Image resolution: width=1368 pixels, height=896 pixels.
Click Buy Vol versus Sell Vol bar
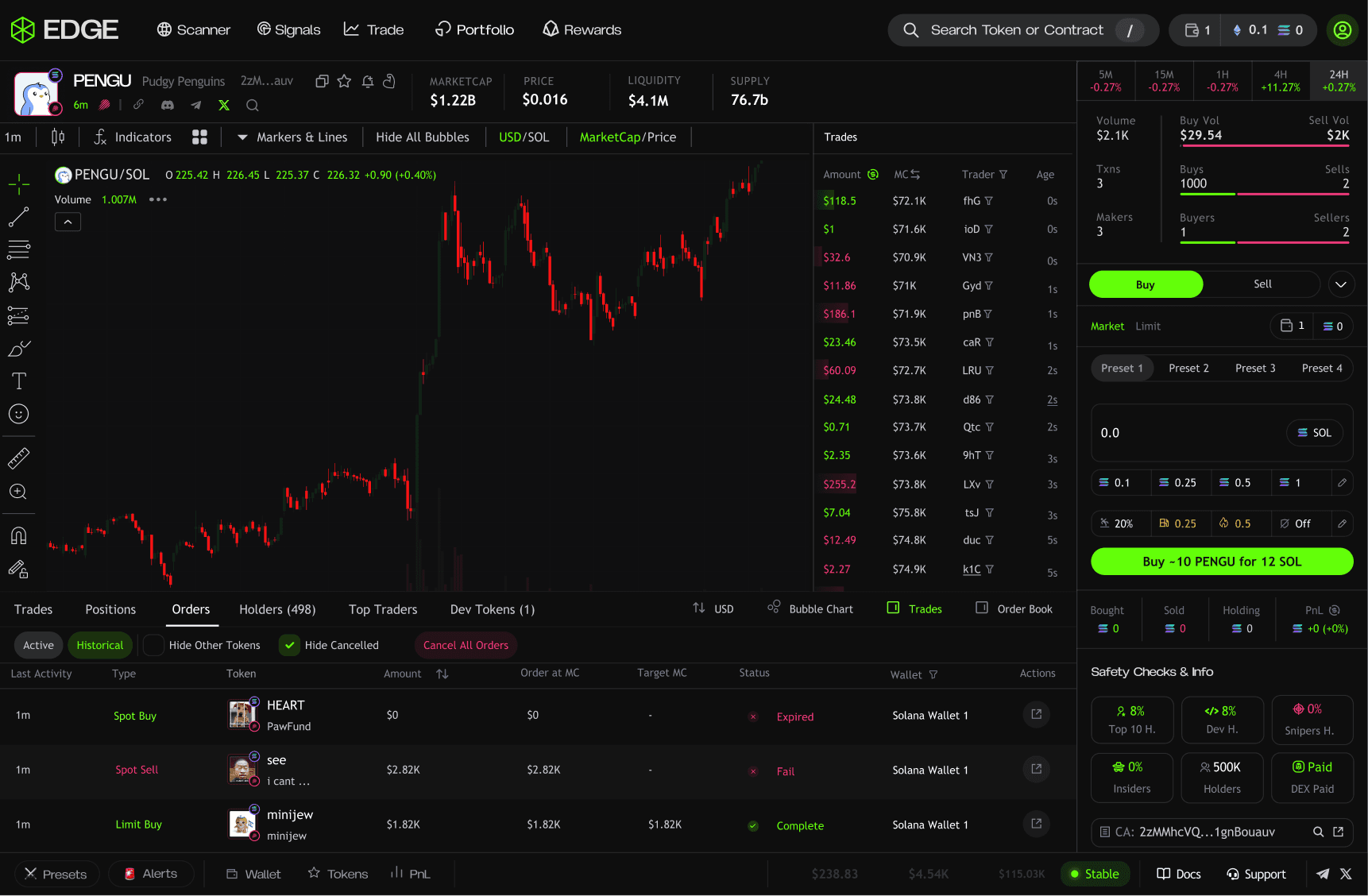(x=1264, y=145)
